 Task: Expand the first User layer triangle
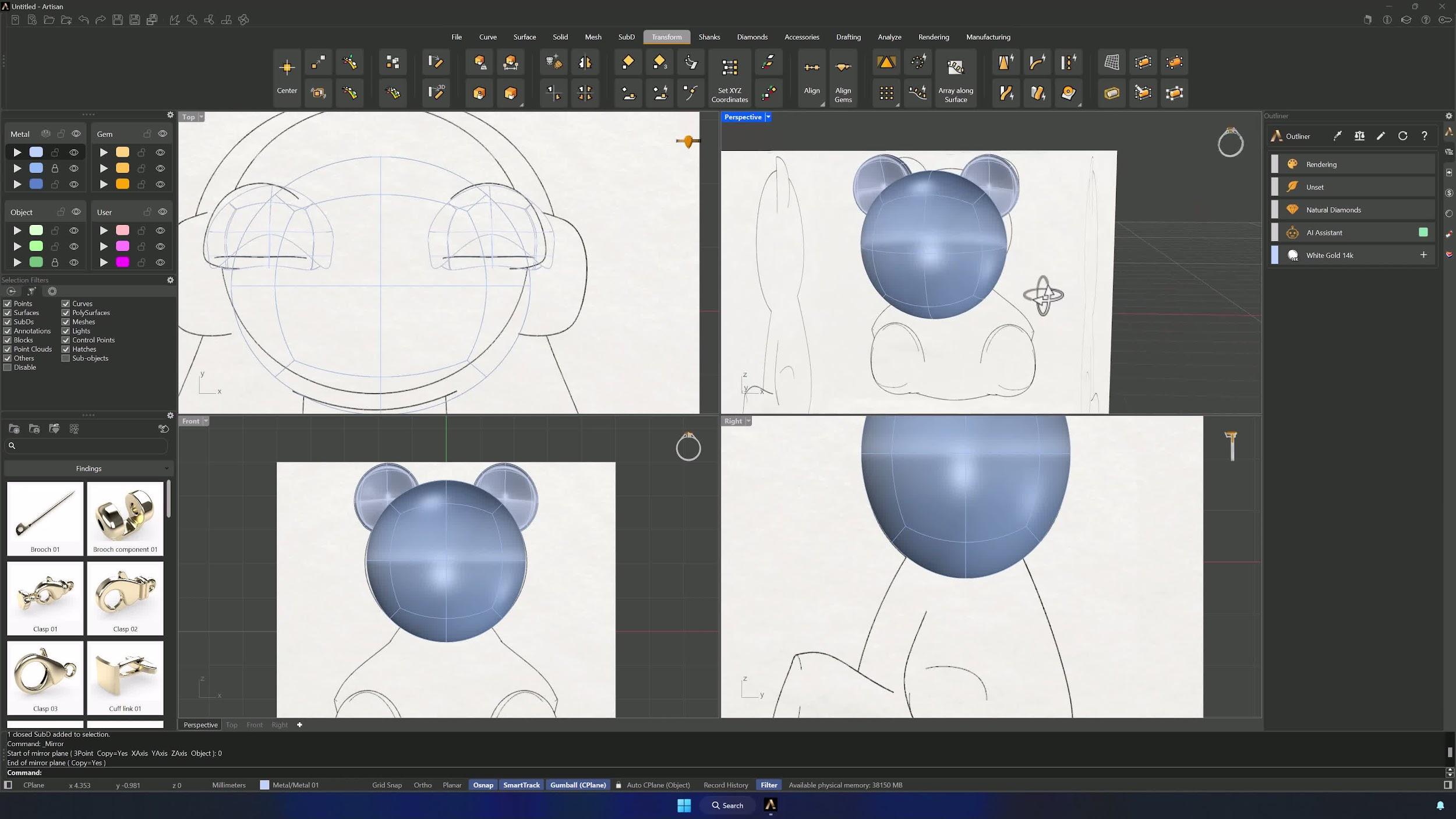coord(104,231)
